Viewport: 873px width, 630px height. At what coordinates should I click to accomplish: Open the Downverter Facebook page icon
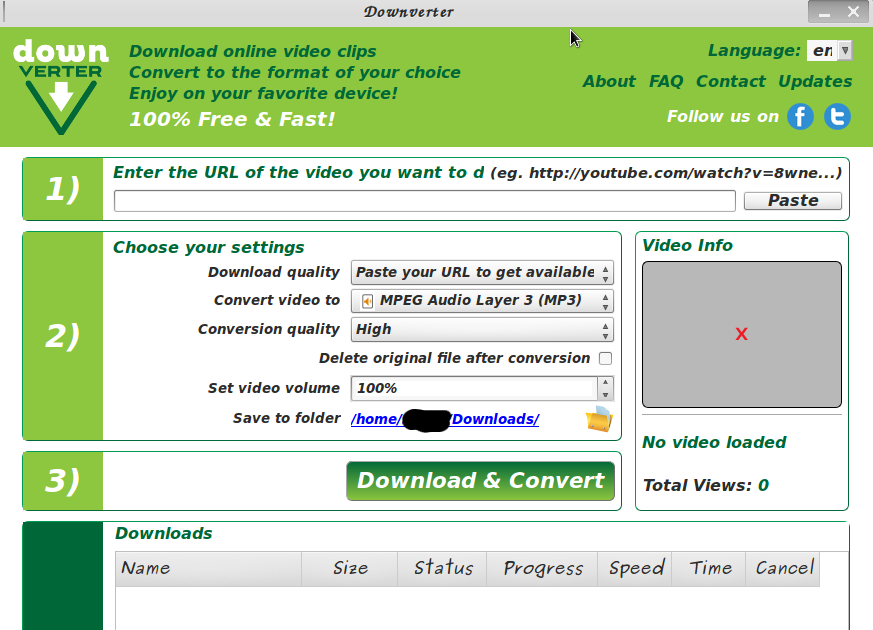pos(800,117)
